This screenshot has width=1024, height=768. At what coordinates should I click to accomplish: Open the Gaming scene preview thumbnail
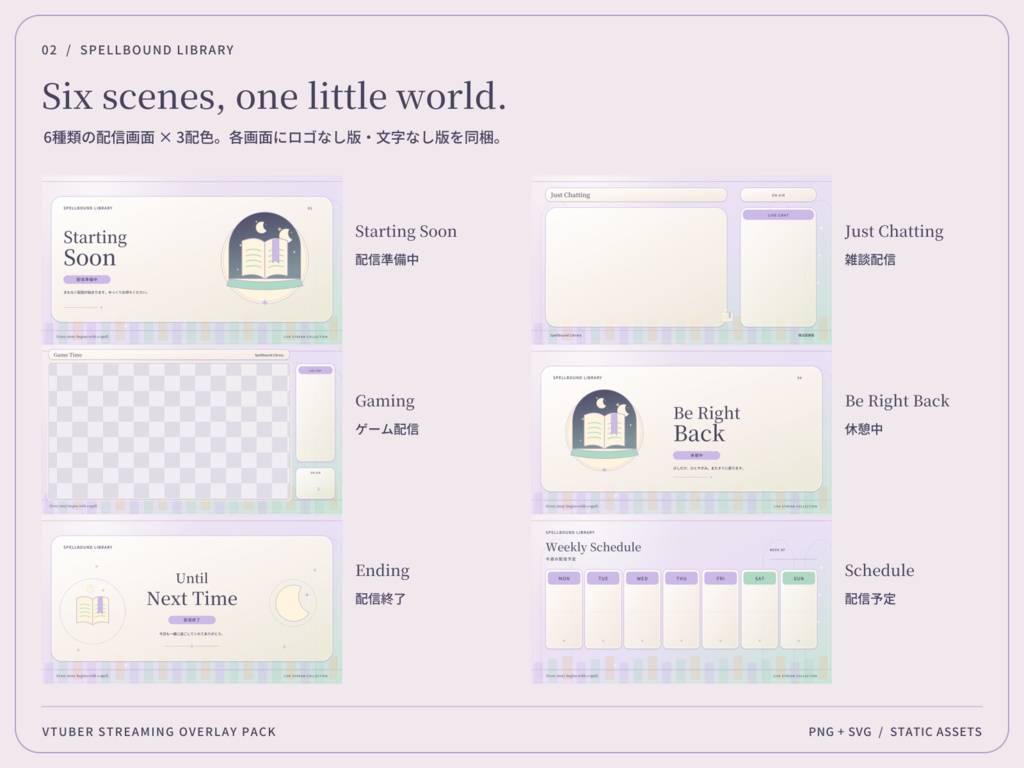click(192, 430)
